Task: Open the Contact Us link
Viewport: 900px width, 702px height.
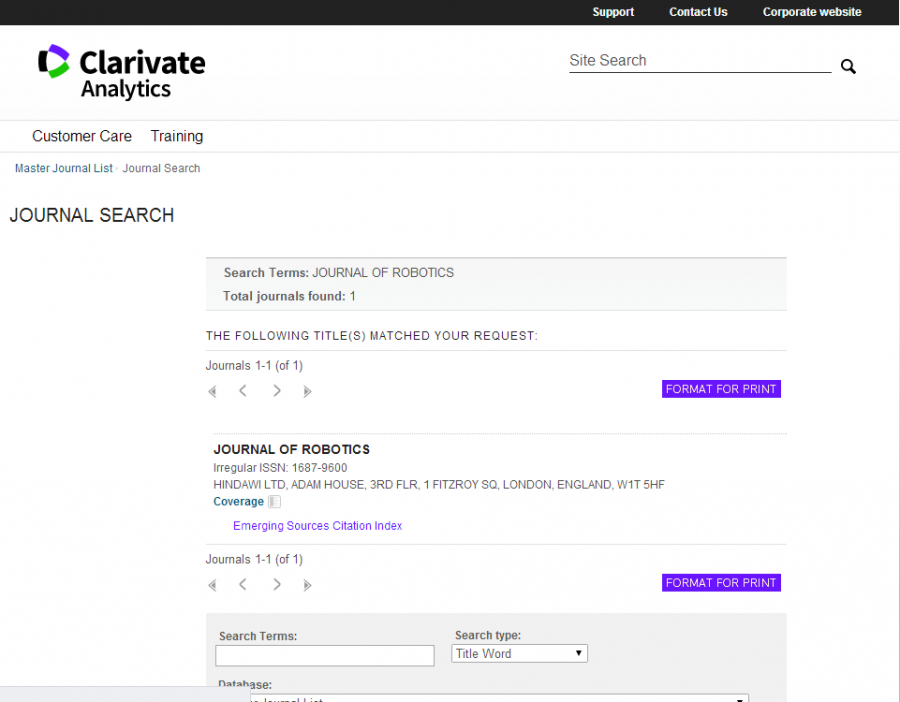Action: [698, 12]
